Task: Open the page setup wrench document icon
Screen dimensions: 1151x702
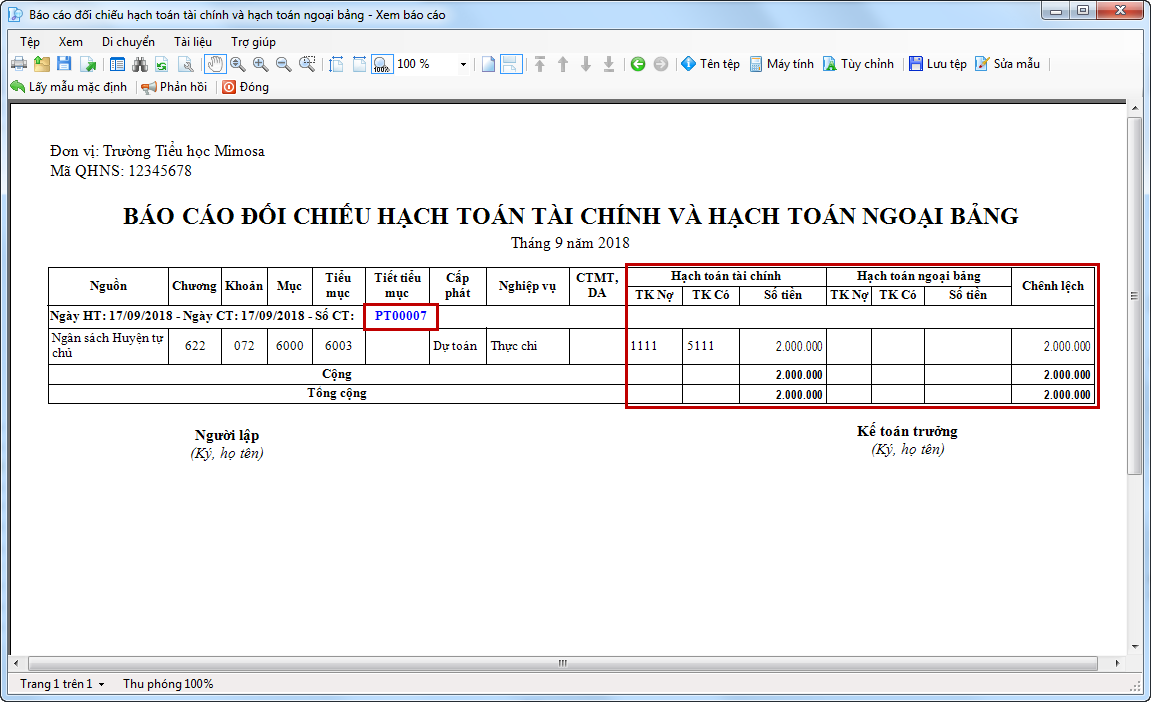Action: tap(186, 64)
